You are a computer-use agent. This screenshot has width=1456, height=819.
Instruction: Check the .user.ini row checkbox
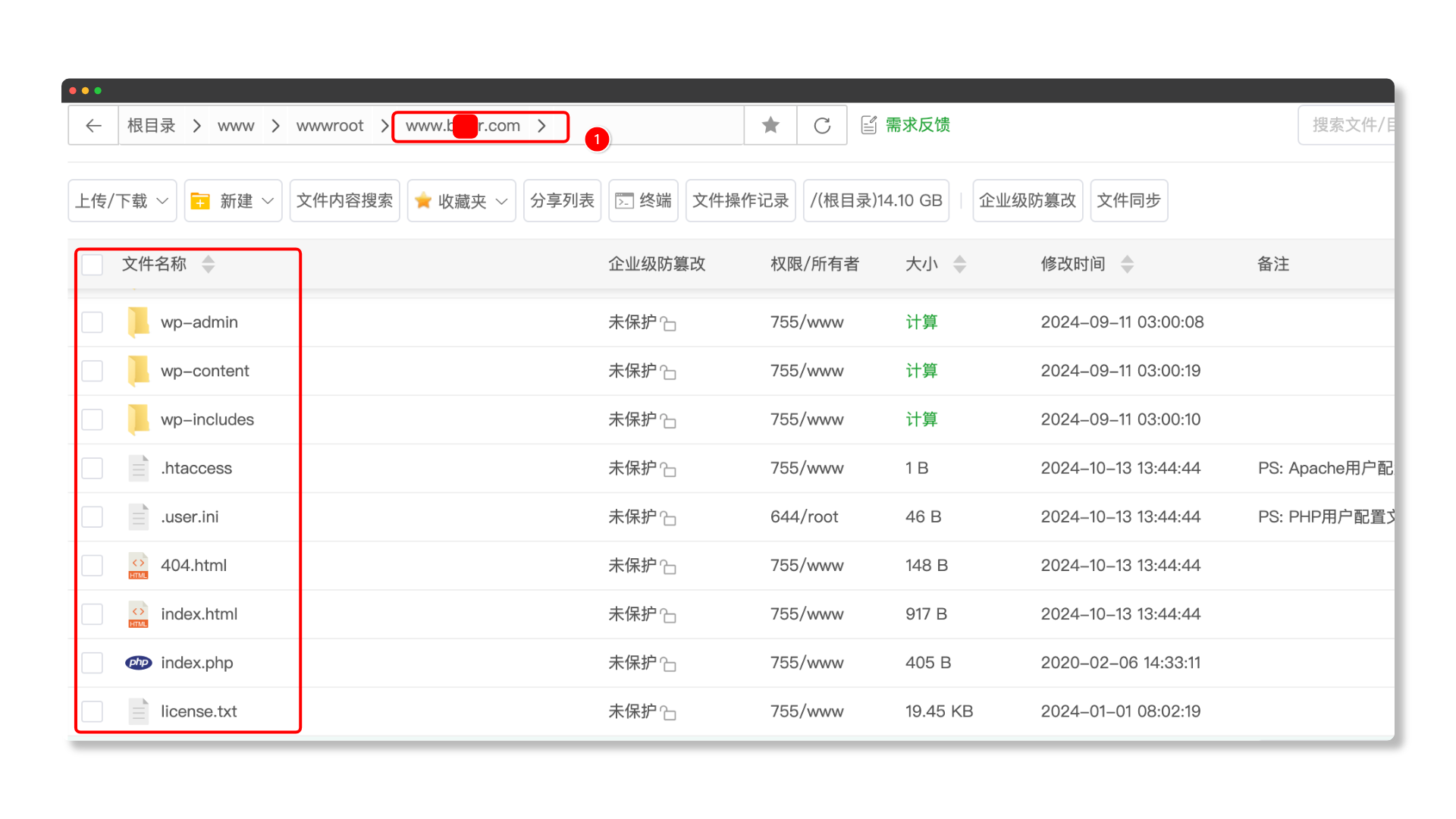(93, 516)
